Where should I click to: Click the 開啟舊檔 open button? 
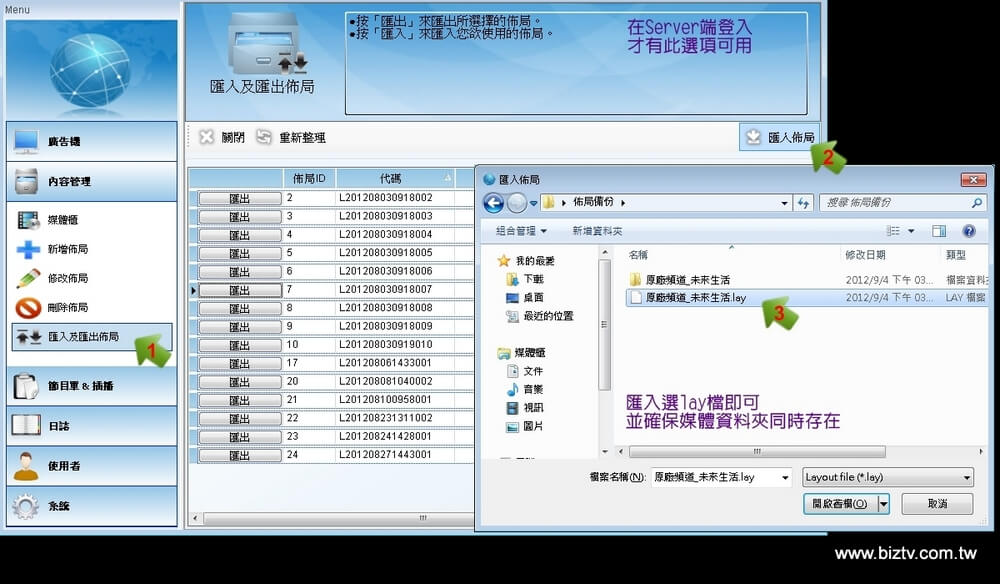click(x=839, y=504)
